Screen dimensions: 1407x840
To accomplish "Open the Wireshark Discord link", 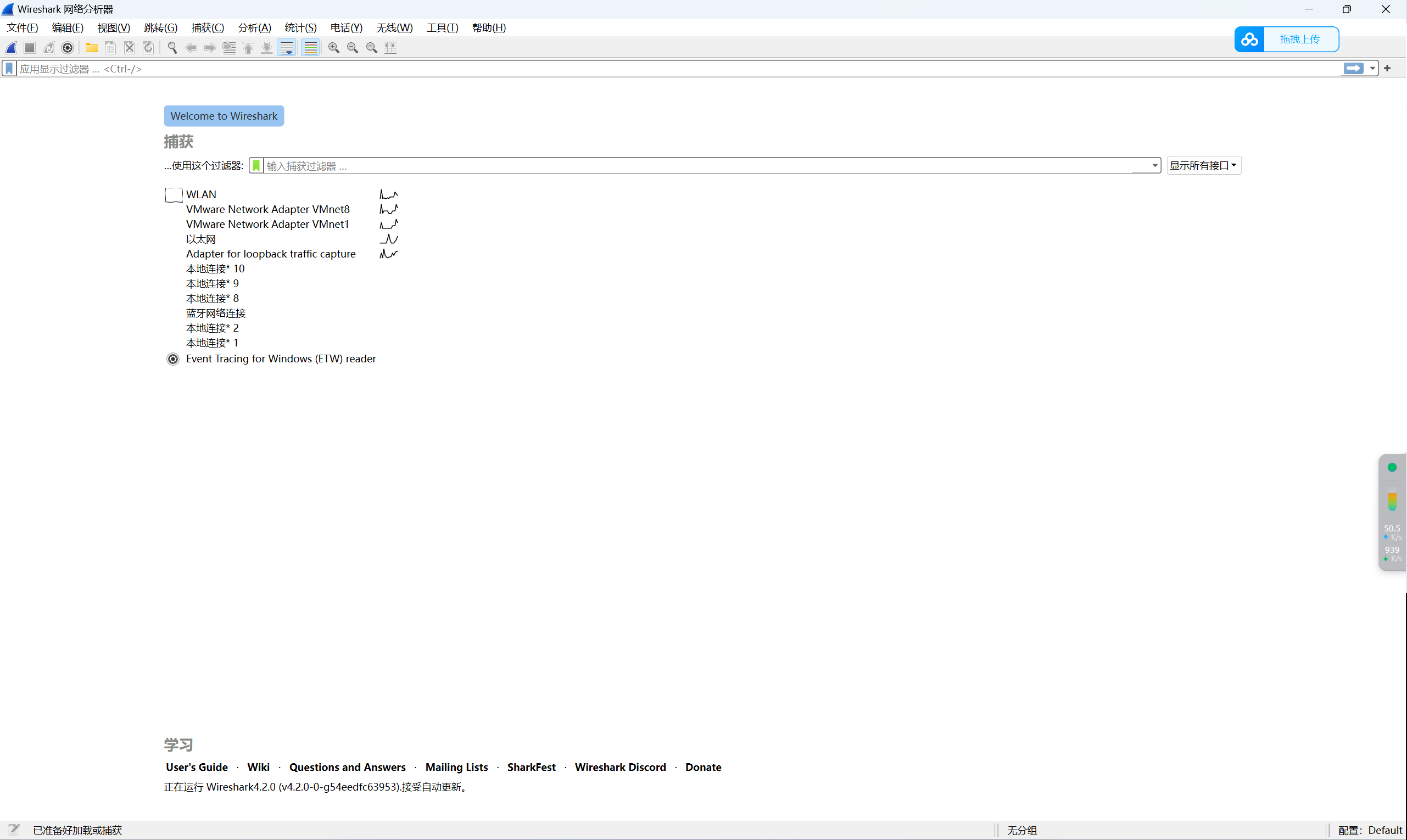I will 620,767.
